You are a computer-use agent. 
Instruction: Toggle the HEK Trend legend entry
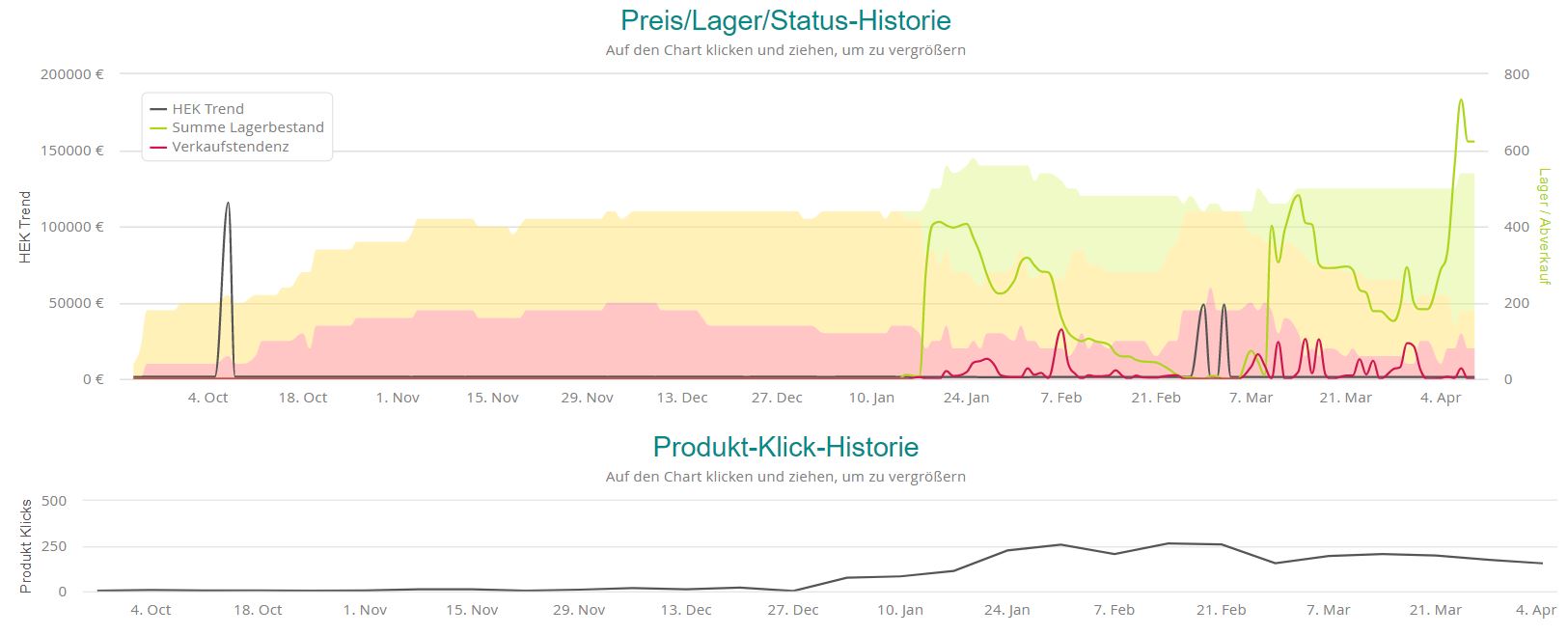pyautogui.click(x=207, y=109)
